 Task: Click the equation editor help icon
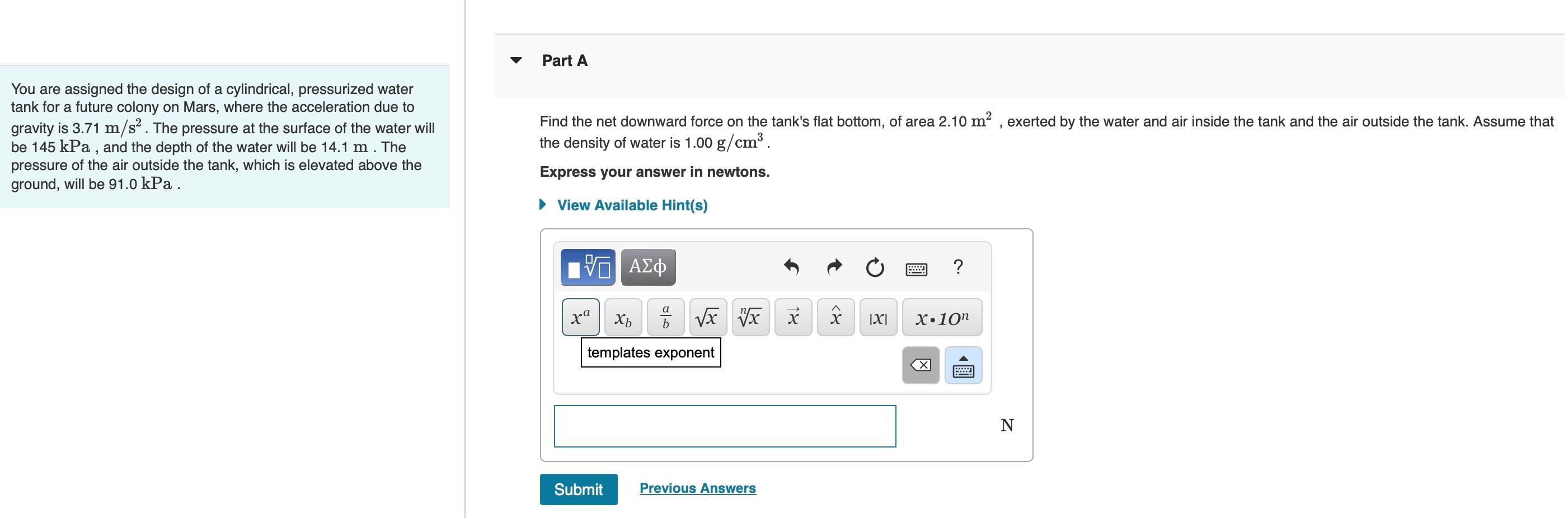point(959,268)
